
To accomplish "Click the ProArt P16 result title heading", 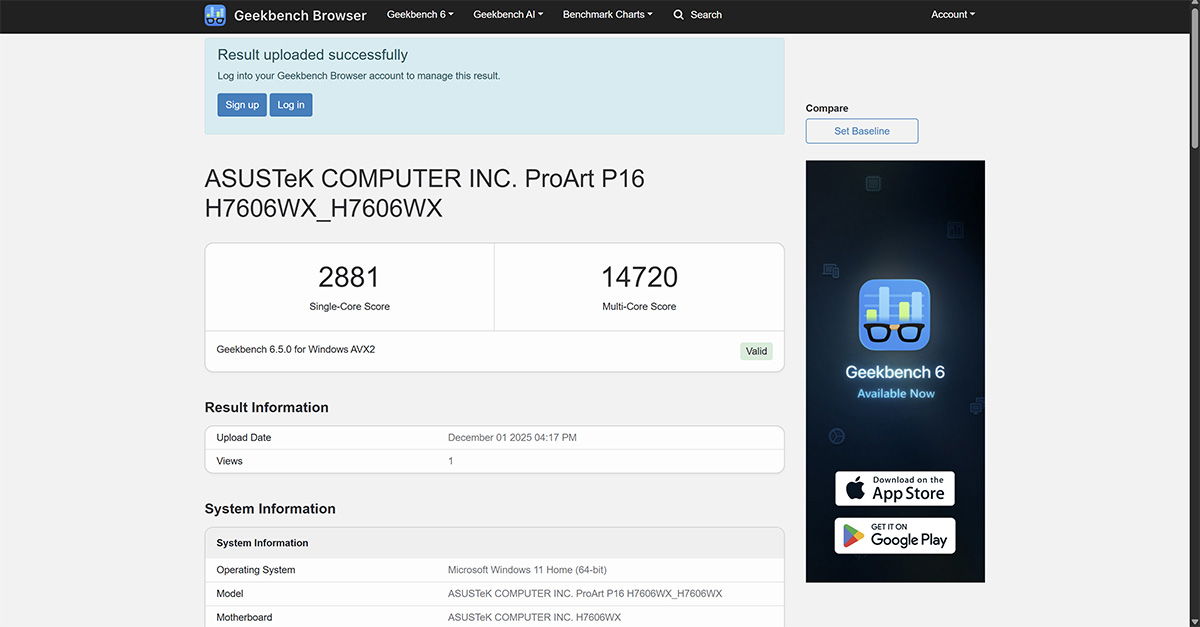I will 424,193.
